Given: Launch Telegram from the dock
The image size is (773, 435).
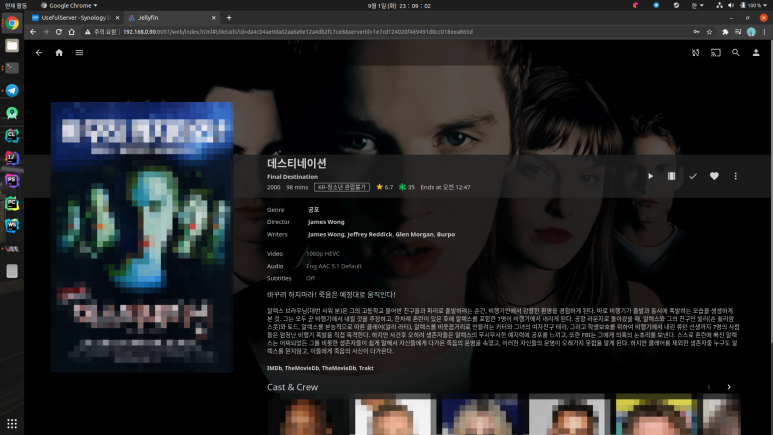Looking at the screenshot, I should click(12, 91).
